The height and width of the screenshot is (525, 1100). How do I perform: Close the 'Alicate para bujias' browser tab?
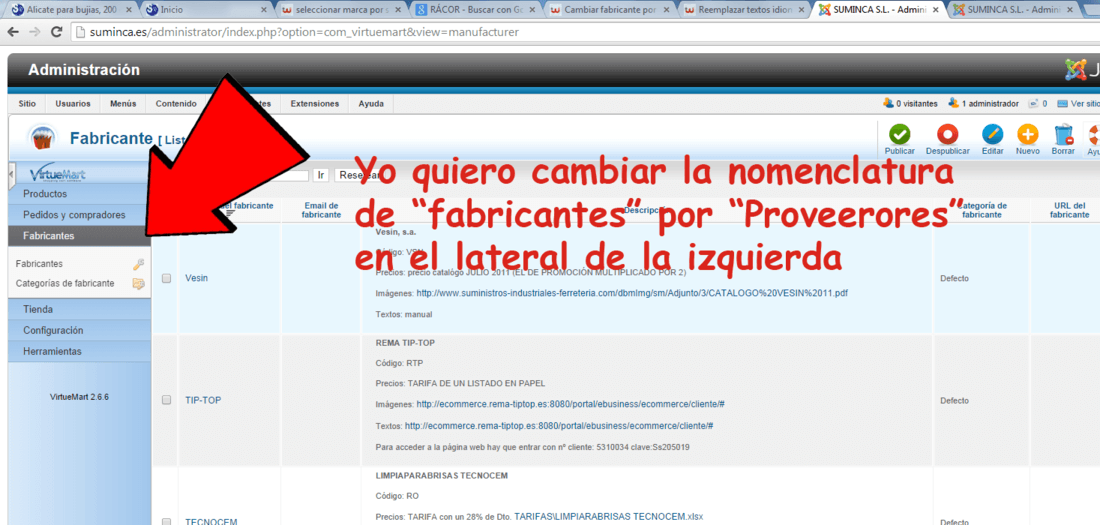(128, 11)
